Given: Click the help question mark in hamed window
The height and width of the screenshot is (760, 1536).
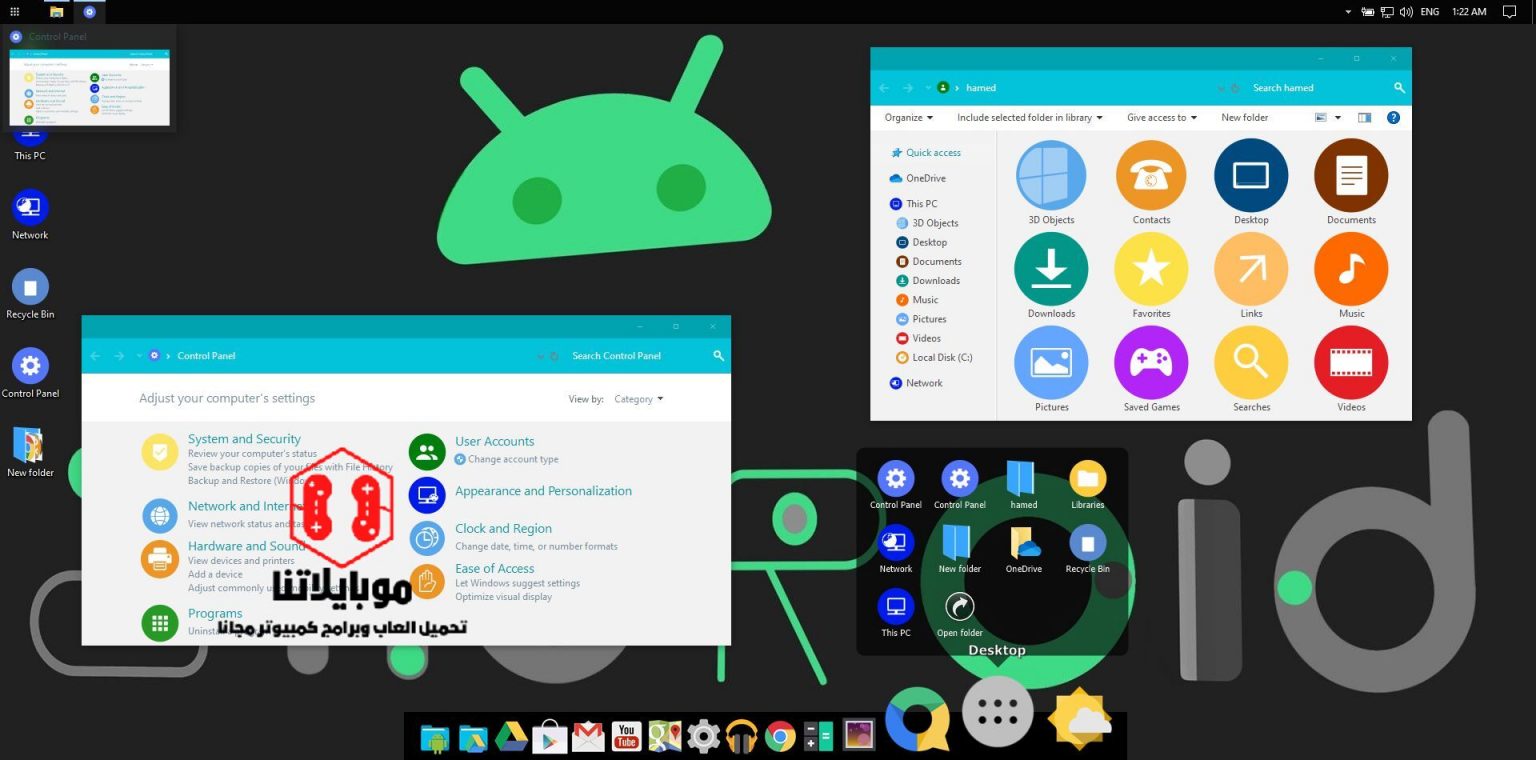Looking at the screenshot, I should pyautogui.click(x=1393, y=117).
